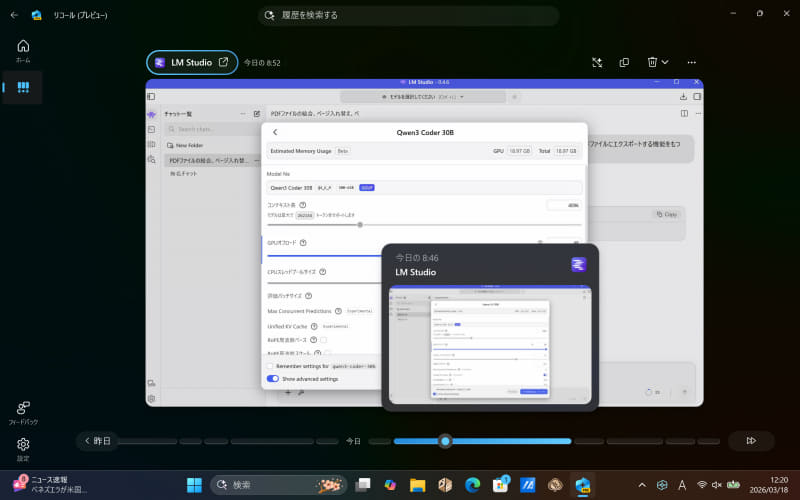Viewport: 800px width, 500px height.
Task: Open split view icon in chat header
Action: pyautogui.click(x=684, y=113)
